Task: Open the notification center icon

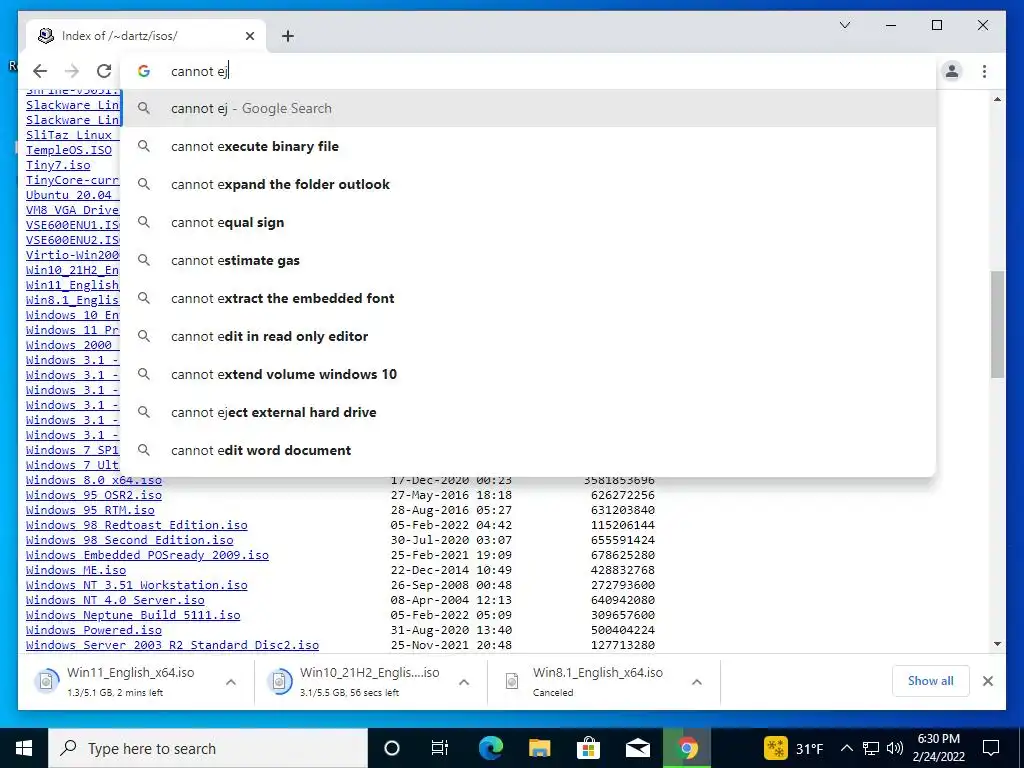Action: (x=991, y=748)
